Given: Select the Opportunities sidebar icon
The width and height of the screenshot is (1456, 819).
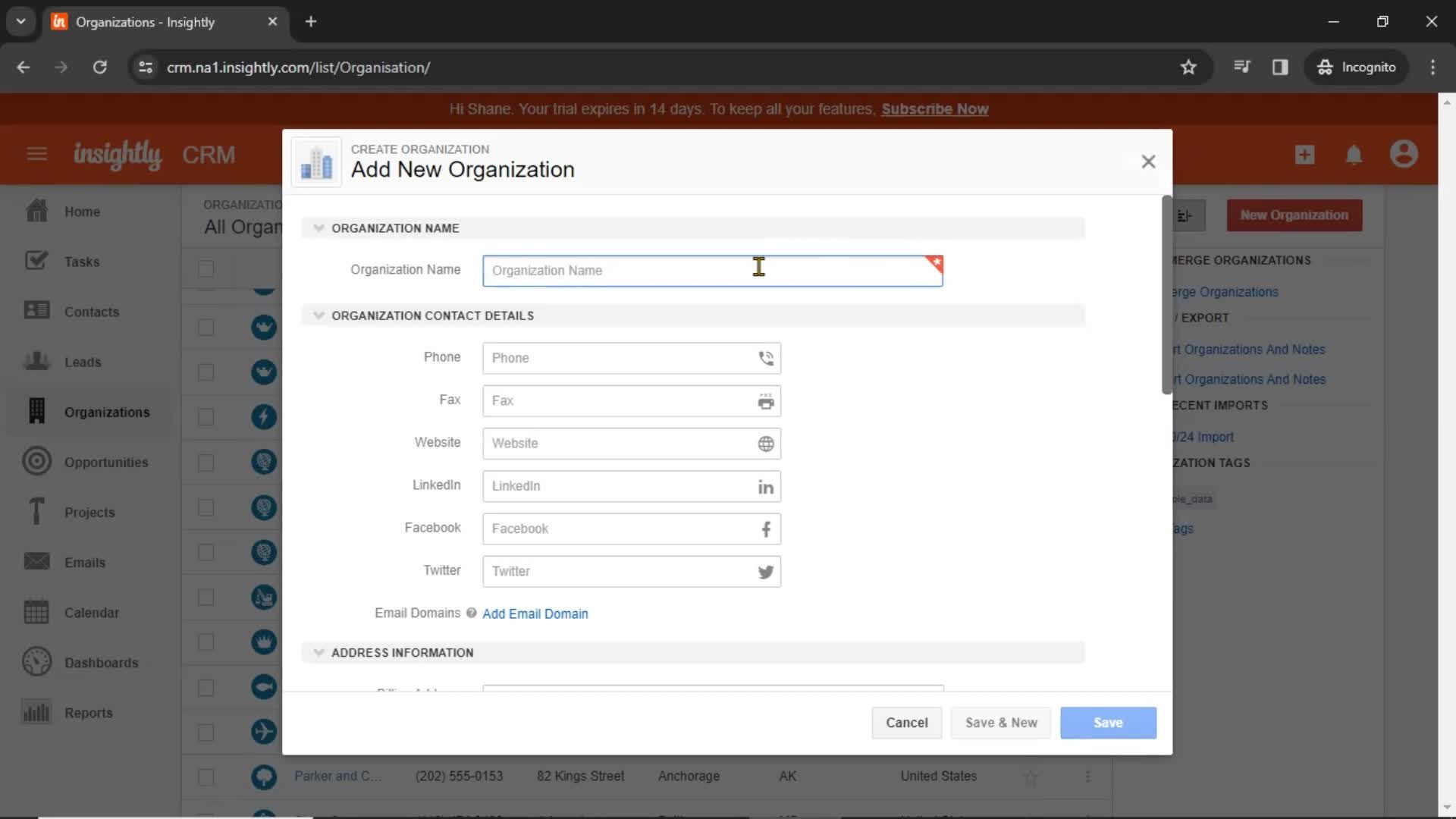Looking at the screenshot, I should click(36, 462).
